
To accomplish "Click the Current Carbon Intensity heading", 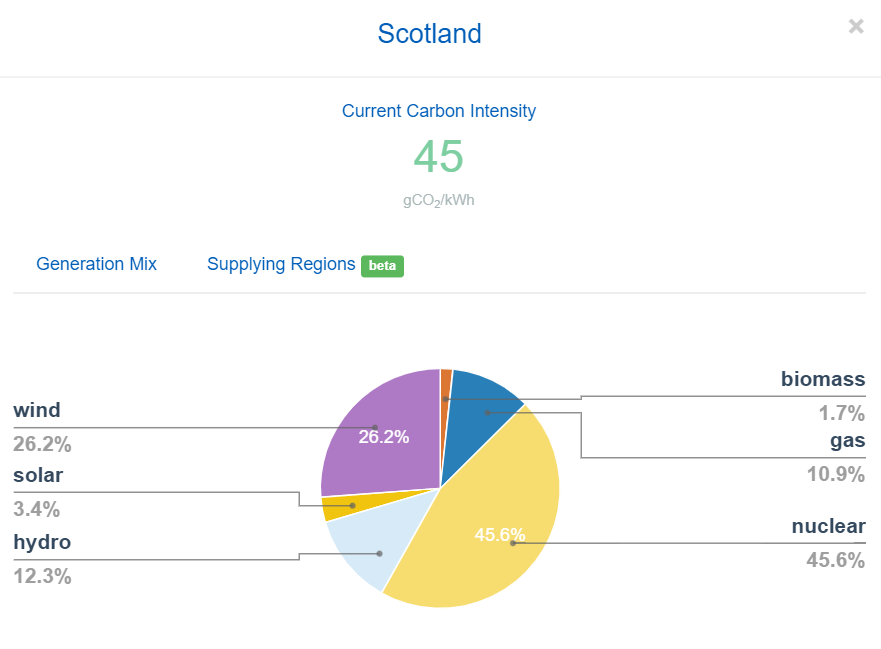I will 439,111.
